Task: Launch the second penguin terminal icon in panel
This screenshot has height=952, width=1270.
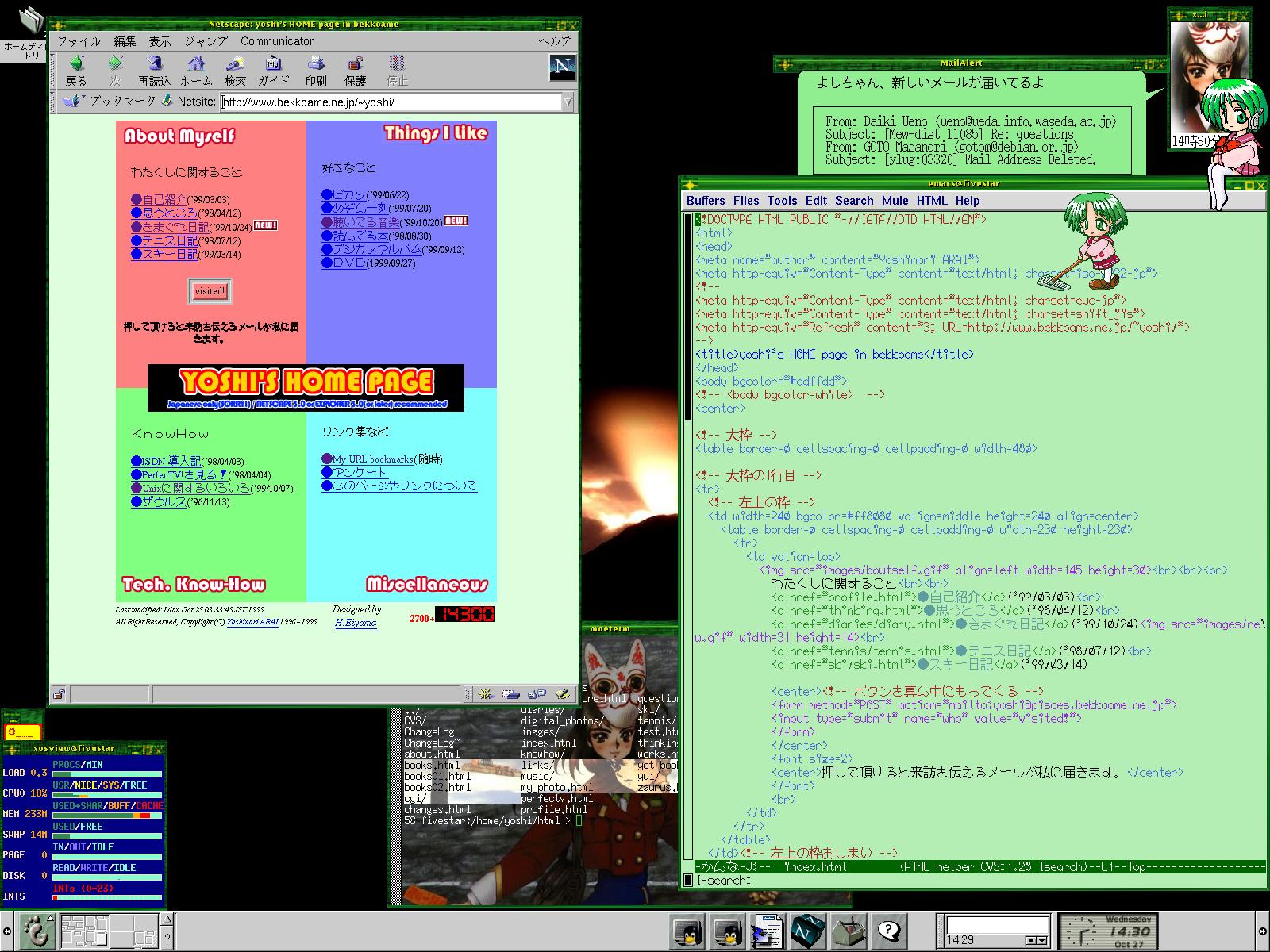Action: tap(726, 931)
